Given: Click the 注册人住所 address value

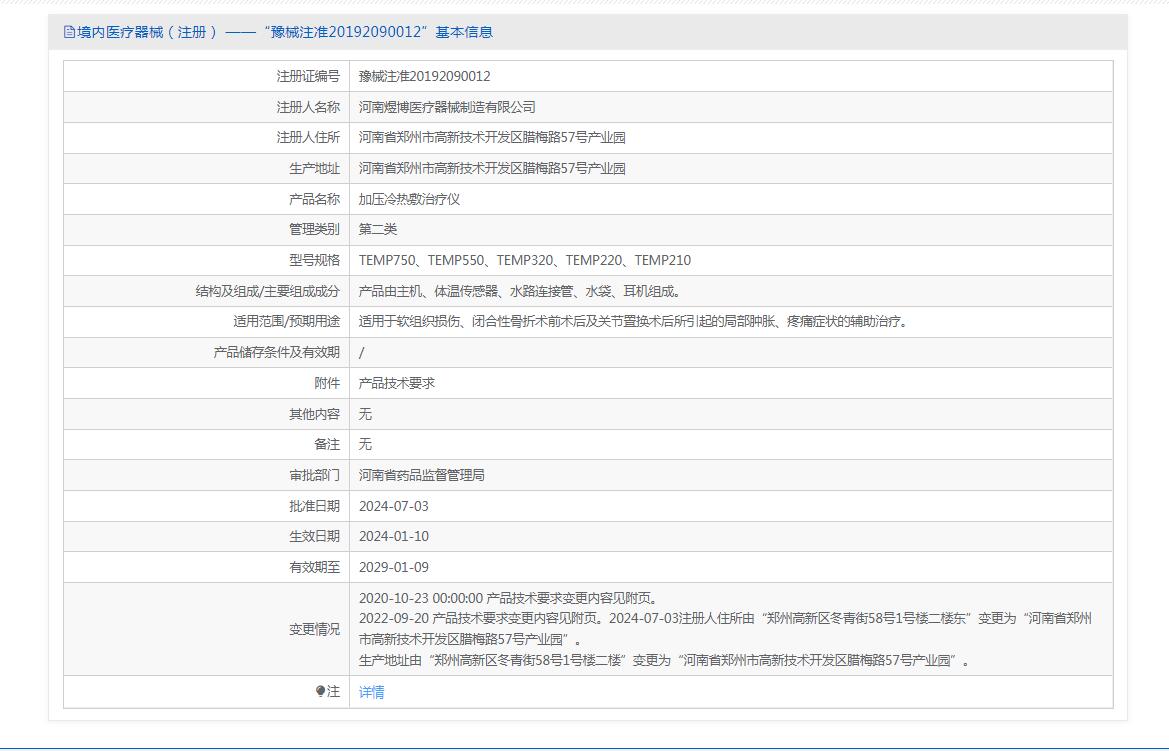Looking at the screenshot, I should (x=491, y=138).
